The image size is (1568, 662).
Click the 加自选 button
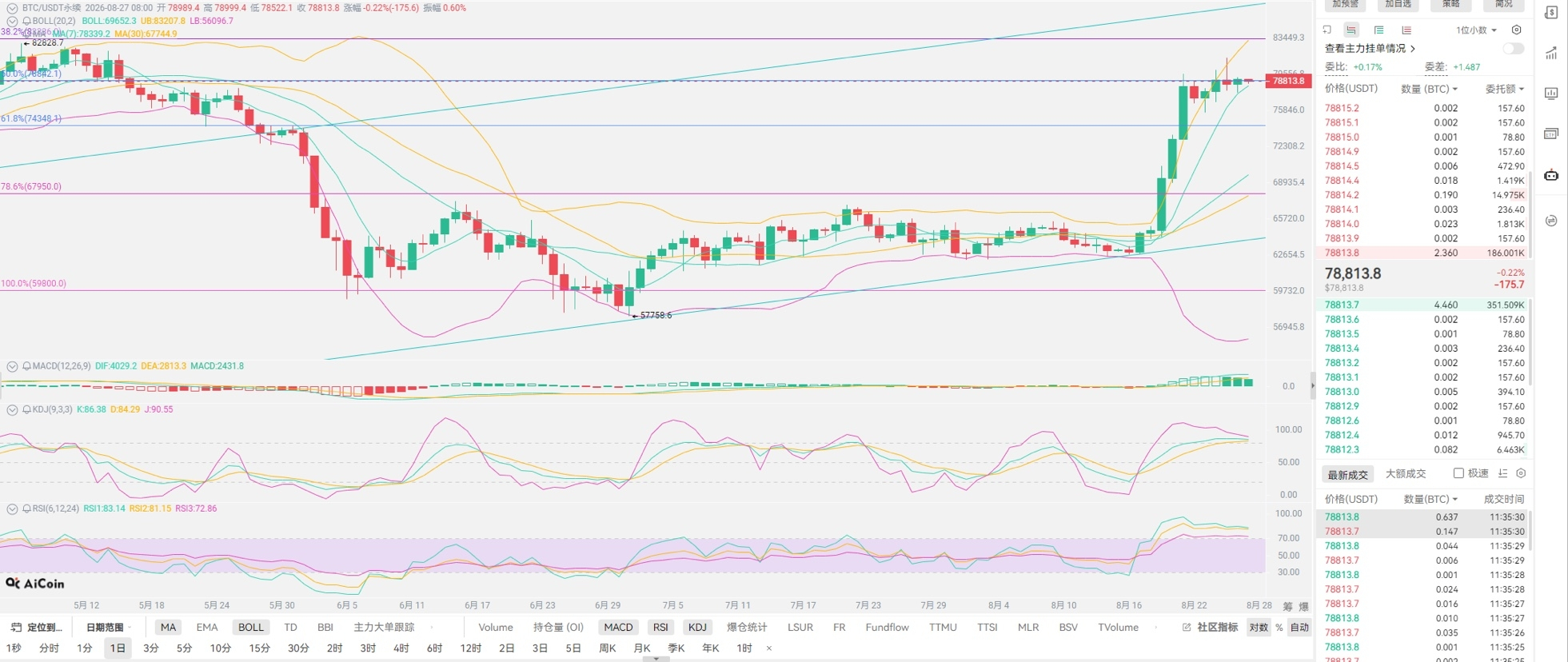1398,4
